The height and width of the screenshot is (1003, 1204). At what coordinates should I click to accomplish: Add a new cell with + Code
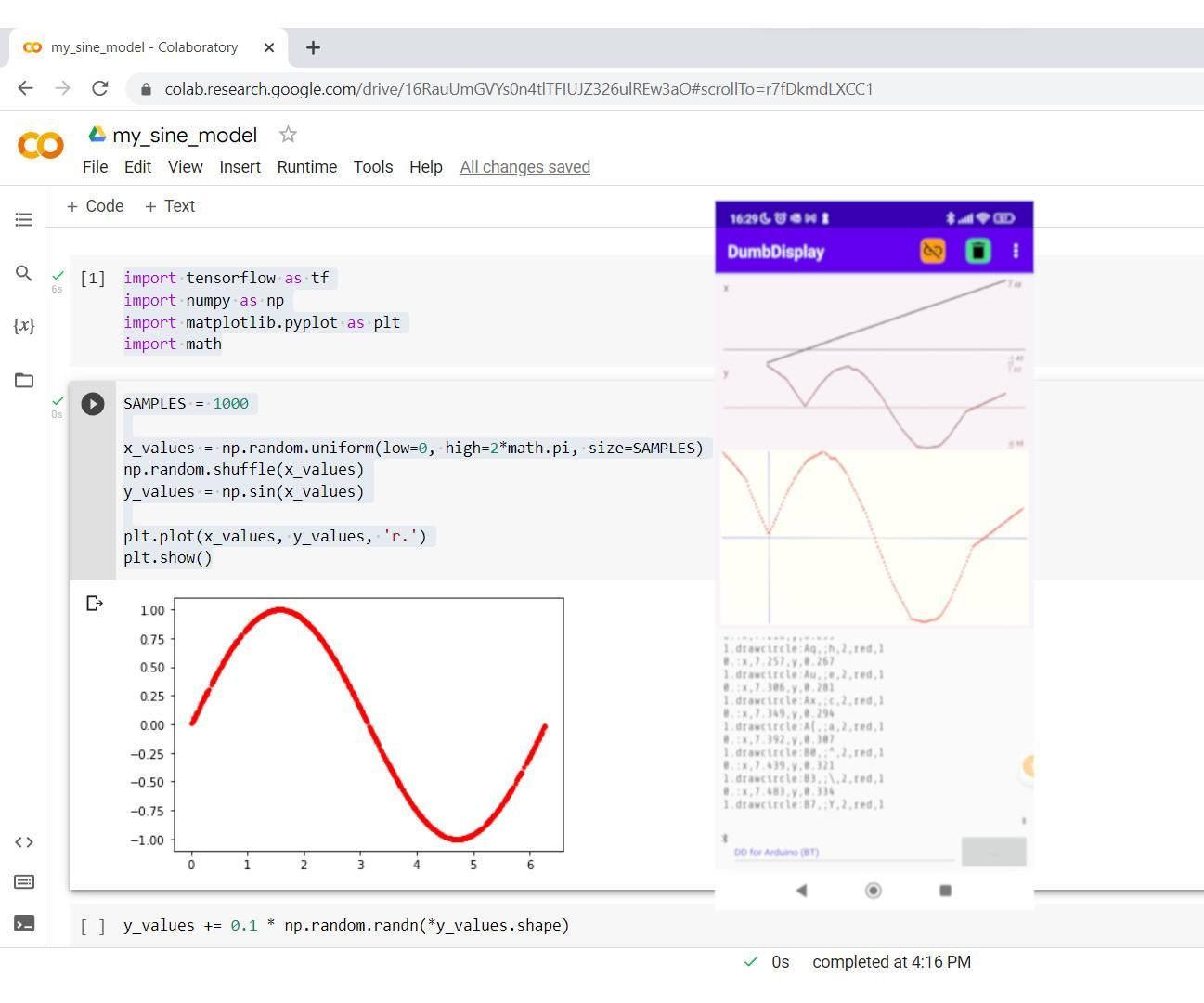pos(94,205)
